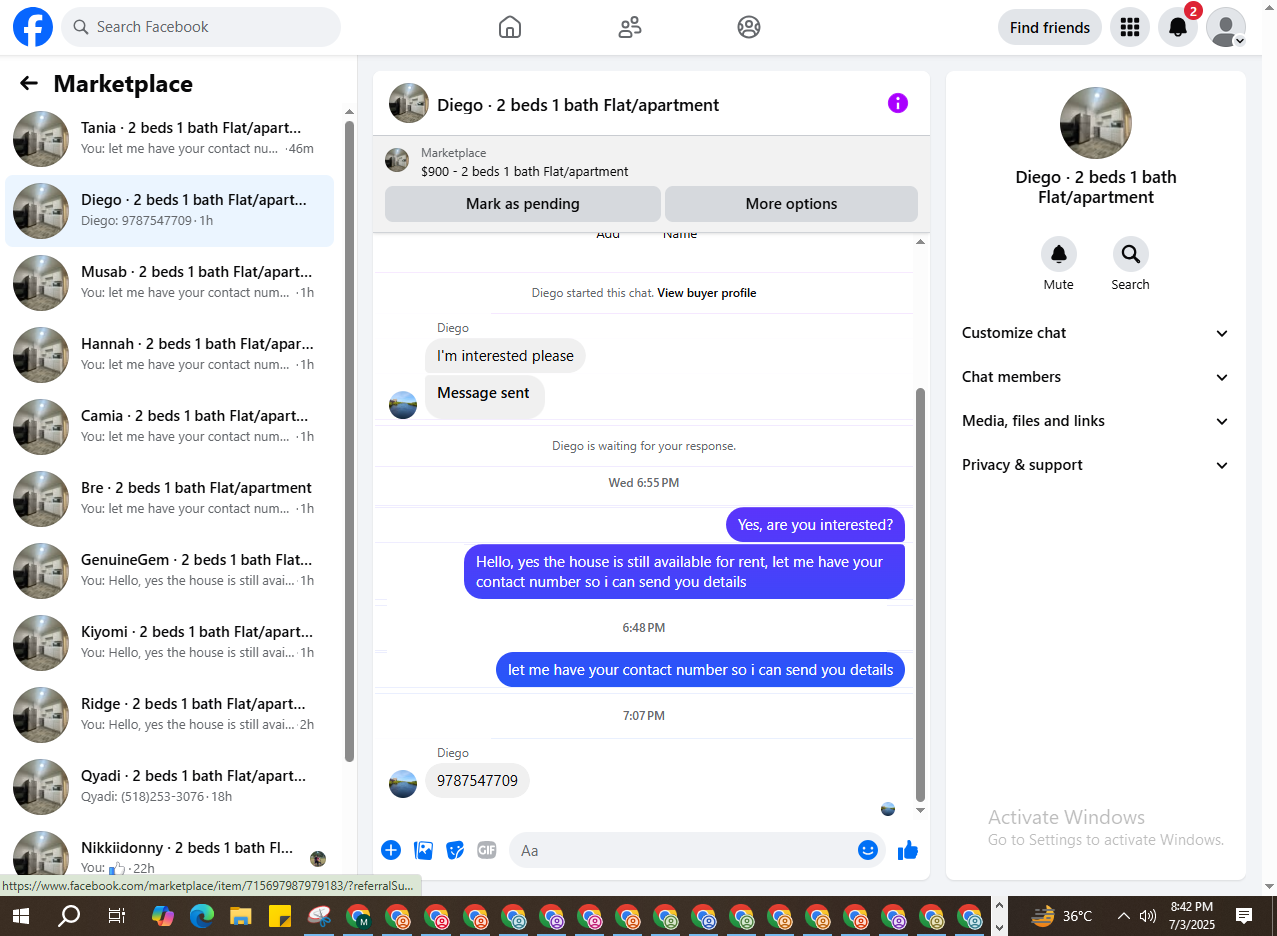
Task: Open conversation info purple icon
Action: coord(898,103)
